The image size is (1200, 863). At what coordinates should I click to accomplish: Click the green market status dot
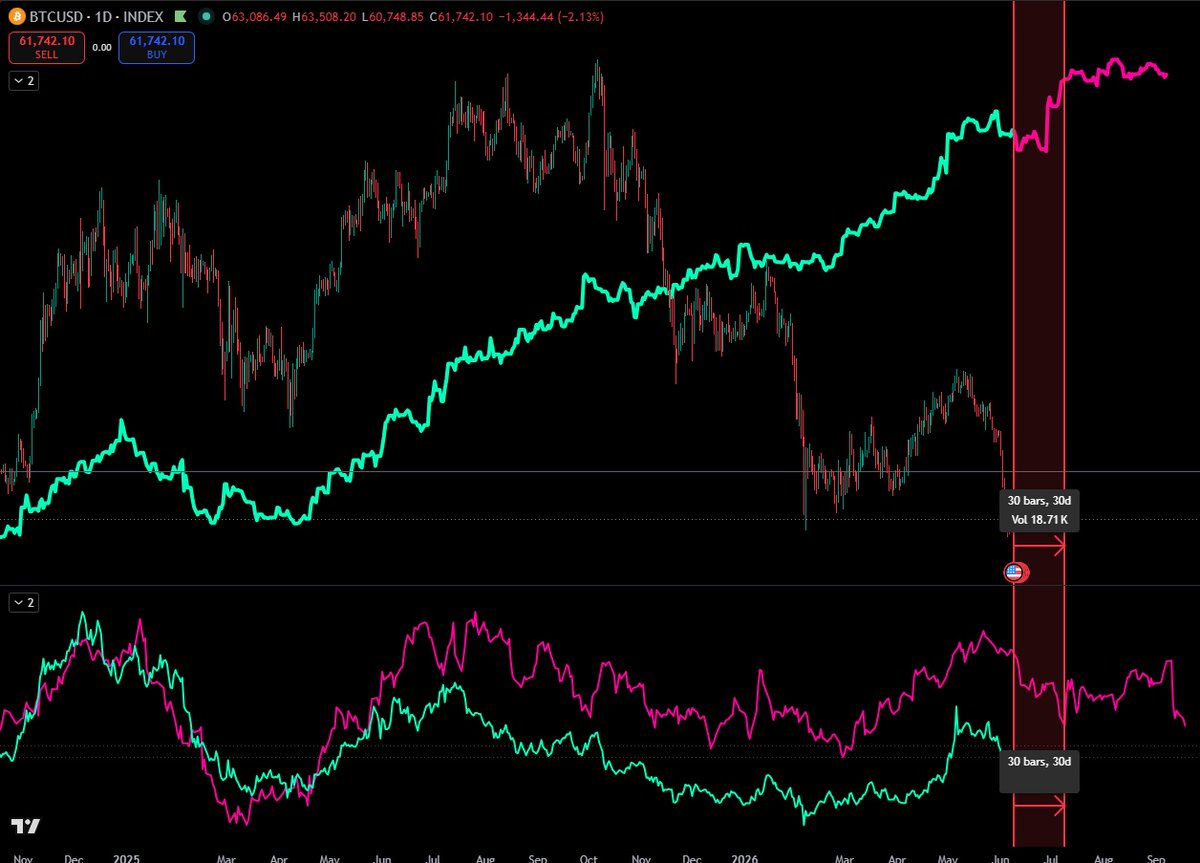[x=205, y=17]
